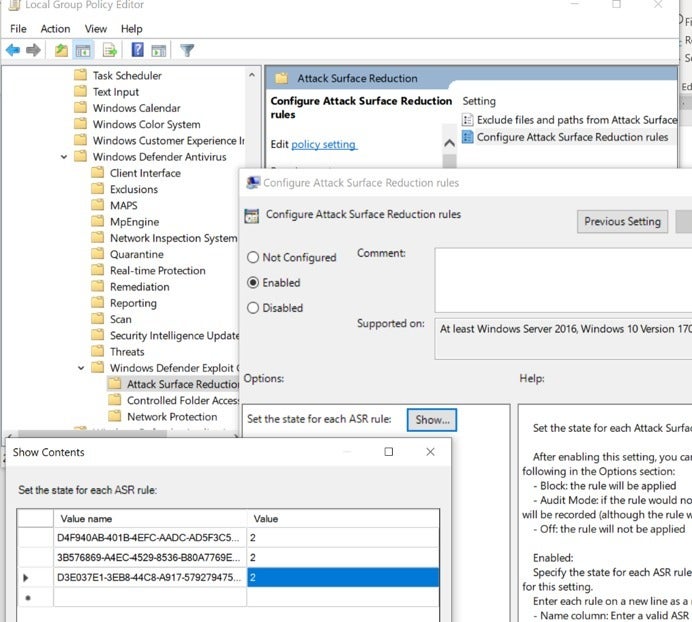The height and width of the screenshot is (622, 692).
Task: Click the Export List toolbar icon
Action: (x=110, y=50)
